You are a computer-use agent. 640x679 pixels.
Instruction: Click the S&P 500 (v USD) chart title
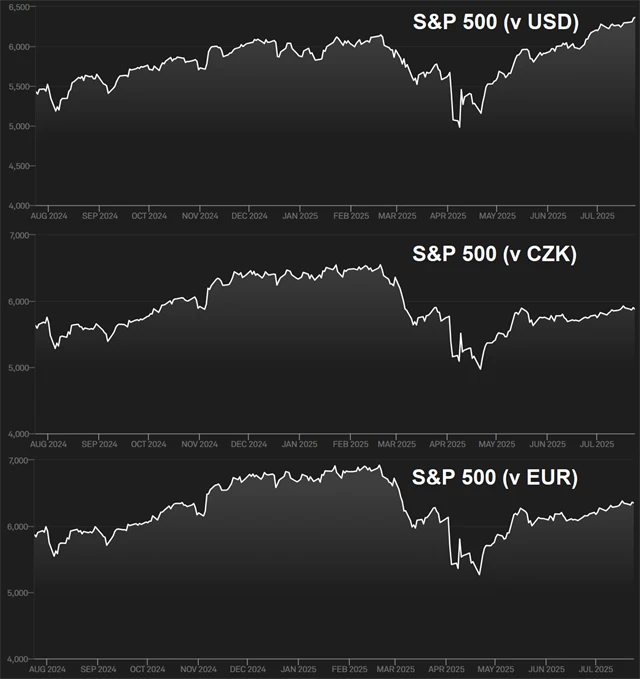[497, 23]
